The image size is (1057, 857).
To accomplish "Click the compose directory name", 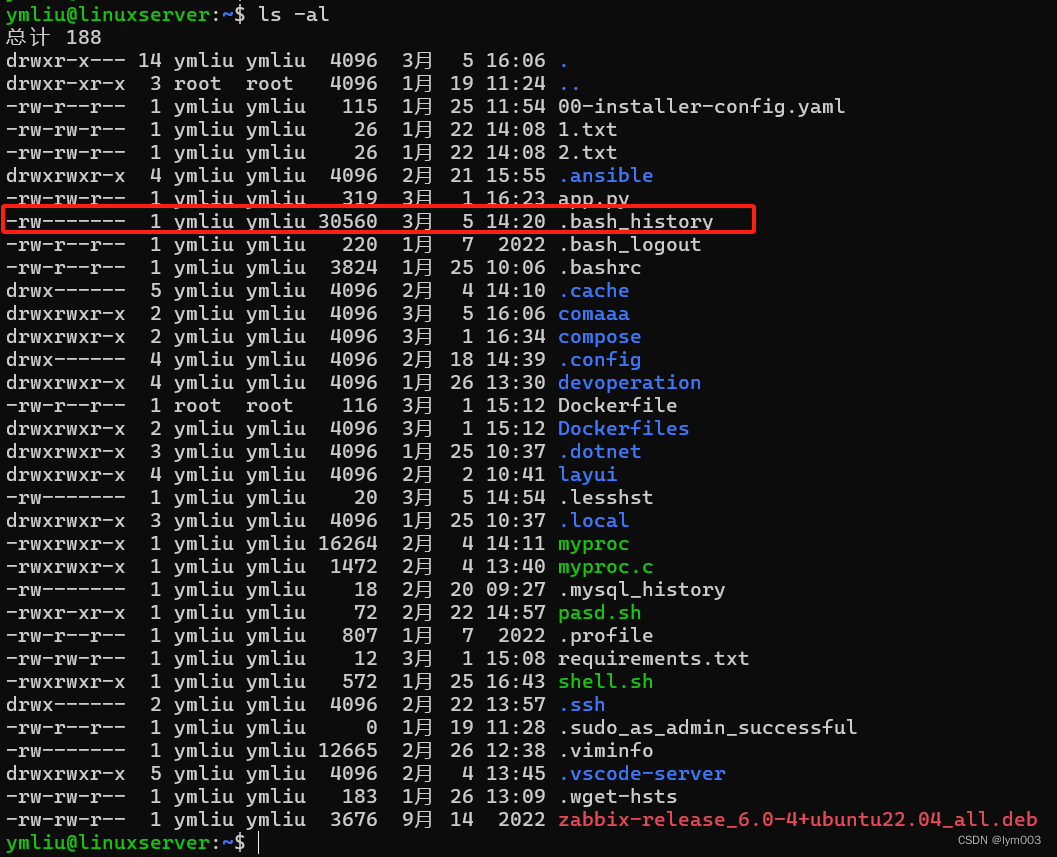I will tap(599, 336).
